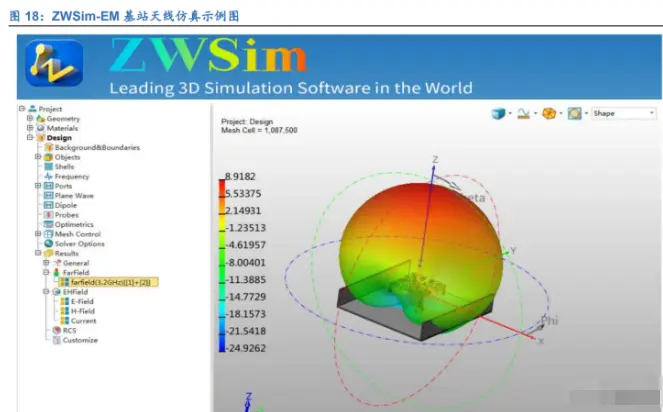Expand the Ports tree node
Viewport: 663px width, 412px height.
point(38,186)
